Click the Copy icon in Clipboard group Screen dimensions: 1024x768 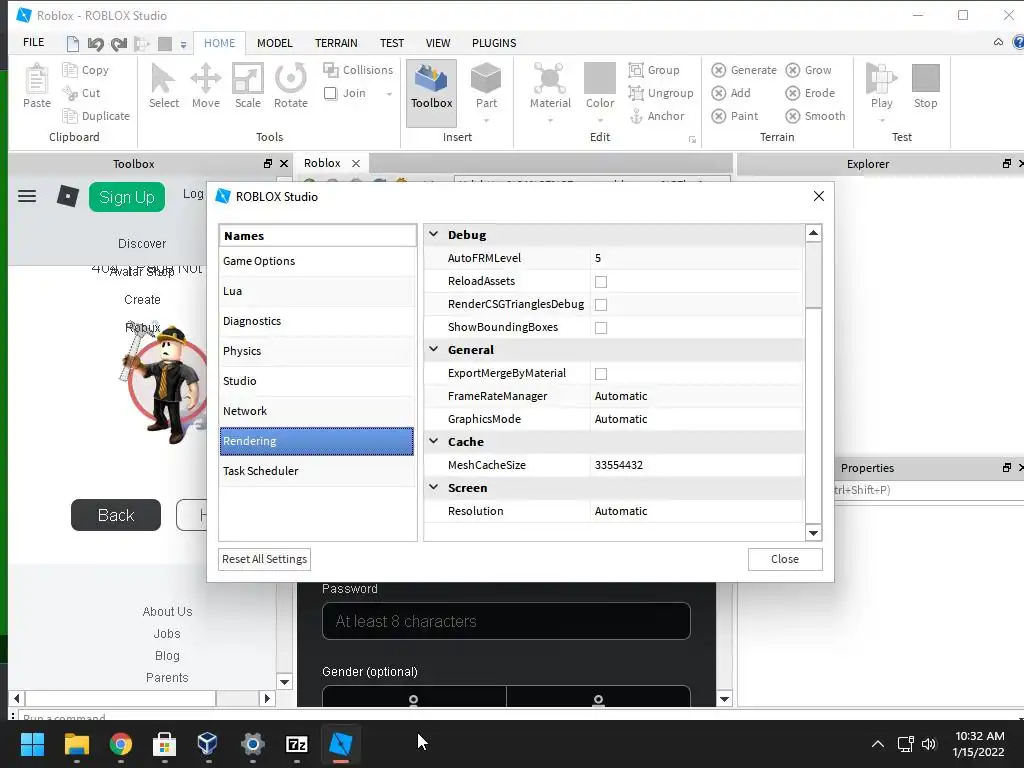pos(69,69)
